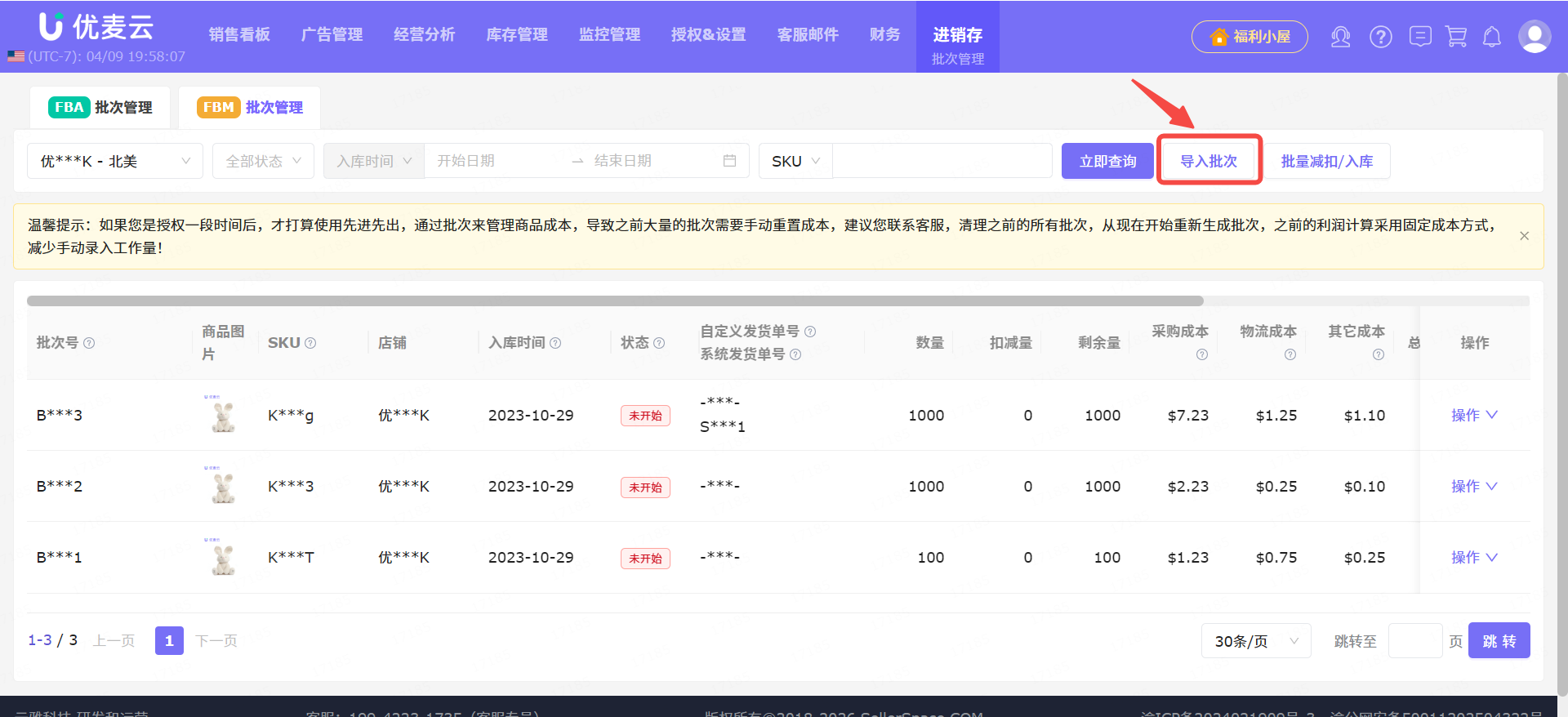Expand 操作 menu for batch B***3
Image resolution: width=1568 pixels, height=717 pixels.
point(1473,415)
